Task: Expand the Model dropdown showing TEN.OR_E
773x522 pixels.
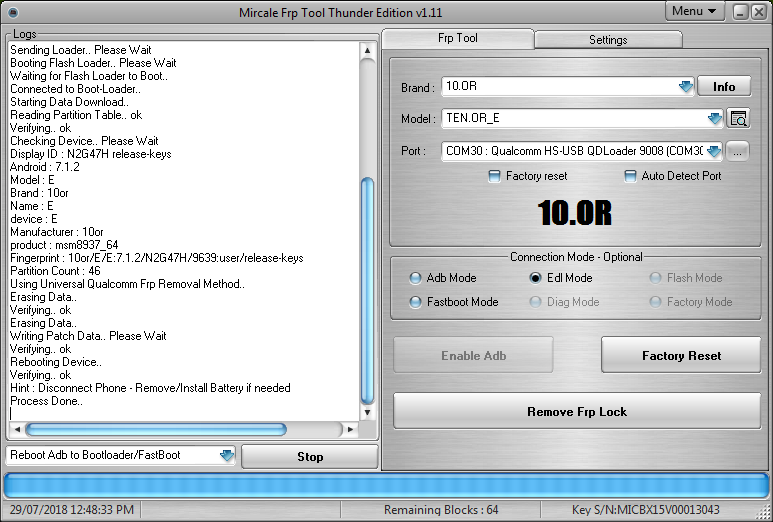Action: coord(714,118)
